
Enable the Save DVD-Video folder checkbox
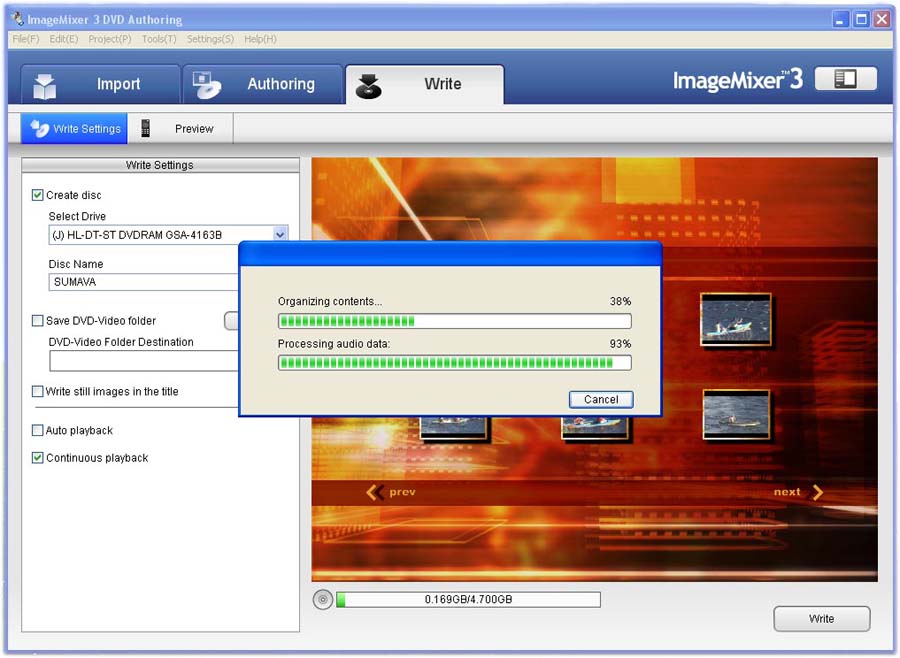click(x=38, y=321)
